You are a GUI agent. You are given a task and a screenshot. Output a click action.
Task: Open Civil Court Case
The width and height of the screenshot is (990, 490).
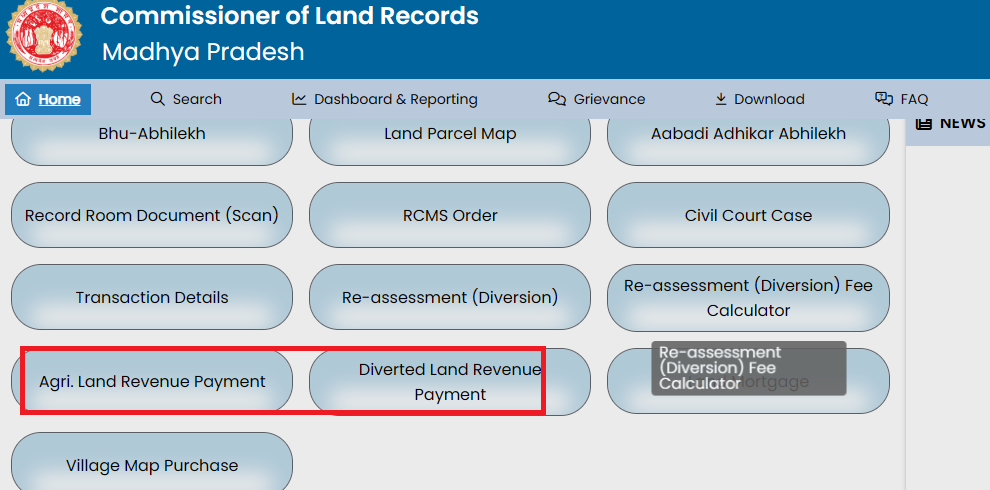point(748,215)
